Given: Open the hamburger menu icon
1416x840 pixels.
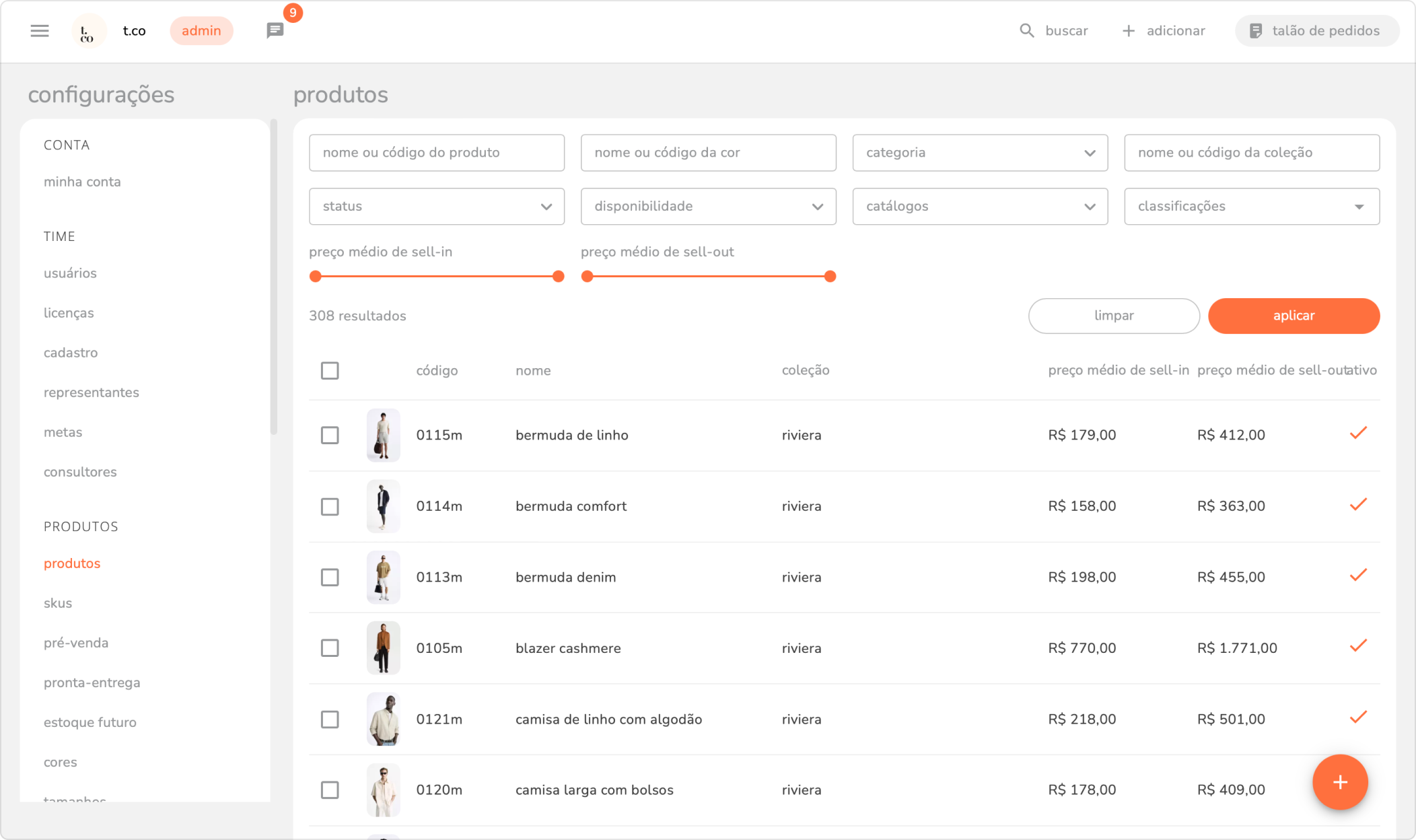Looking at the screenshot, I should [x=40, y=31].
